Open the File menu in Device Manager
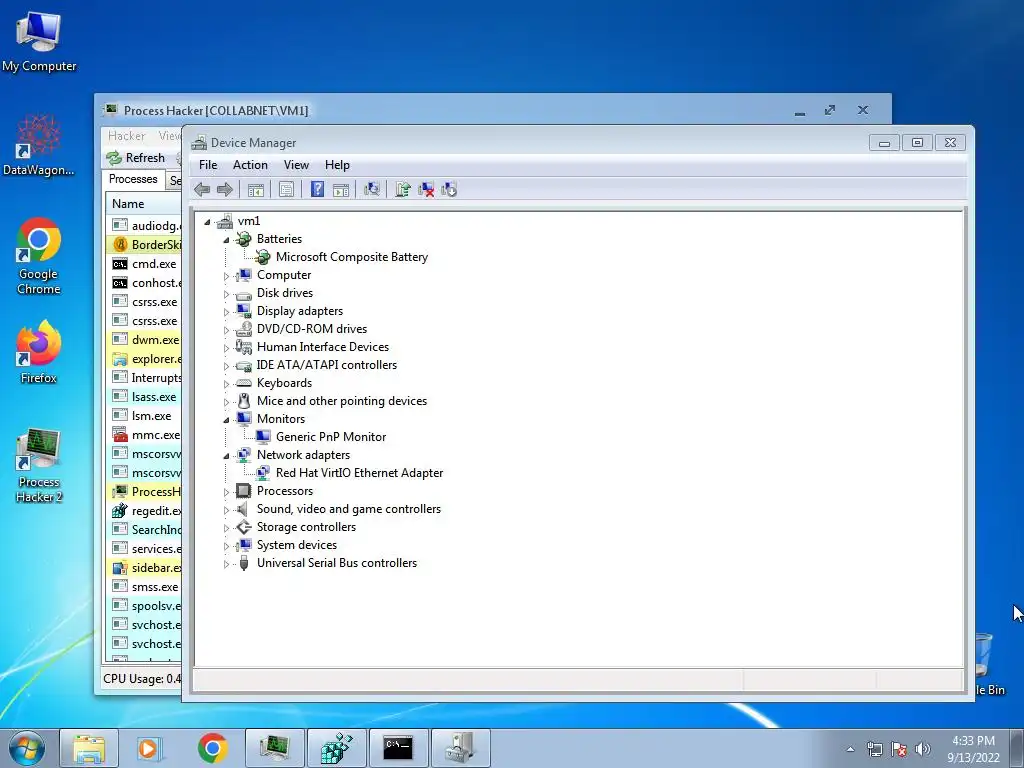1024x768 pixels. pyautogui.click(x=208, y=165)
